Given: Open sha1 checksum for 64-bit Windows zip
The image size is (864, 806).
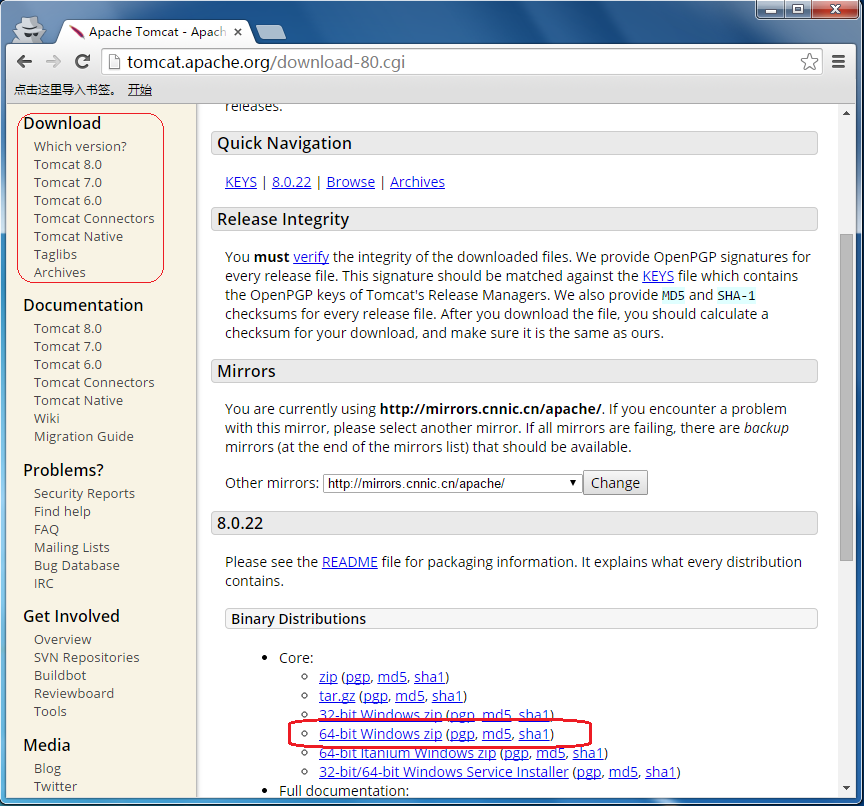Looking at the screenshot, I should [x=534, y=734].
